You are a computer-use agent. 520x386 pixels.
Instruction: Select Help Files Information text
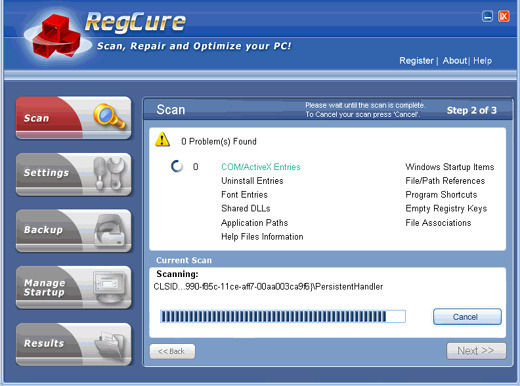coord(262,237)
